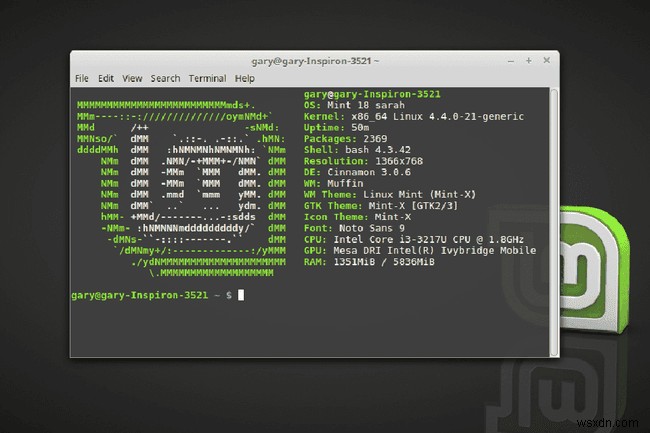Image resolution: width=650 pixels, height=433 pixels.
Task: Open the File menu
Action: 82,78
